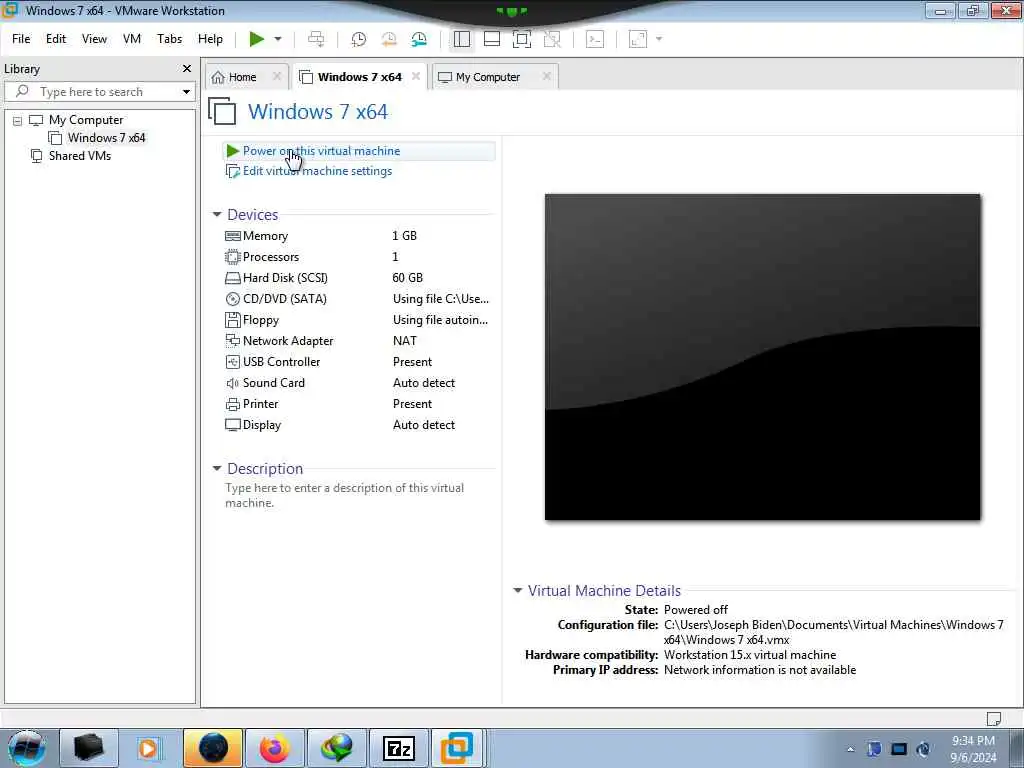Screen dimensions: 1024x768
Task: Toggle the library sidebar toolbar icon
Action: point(462,39)
